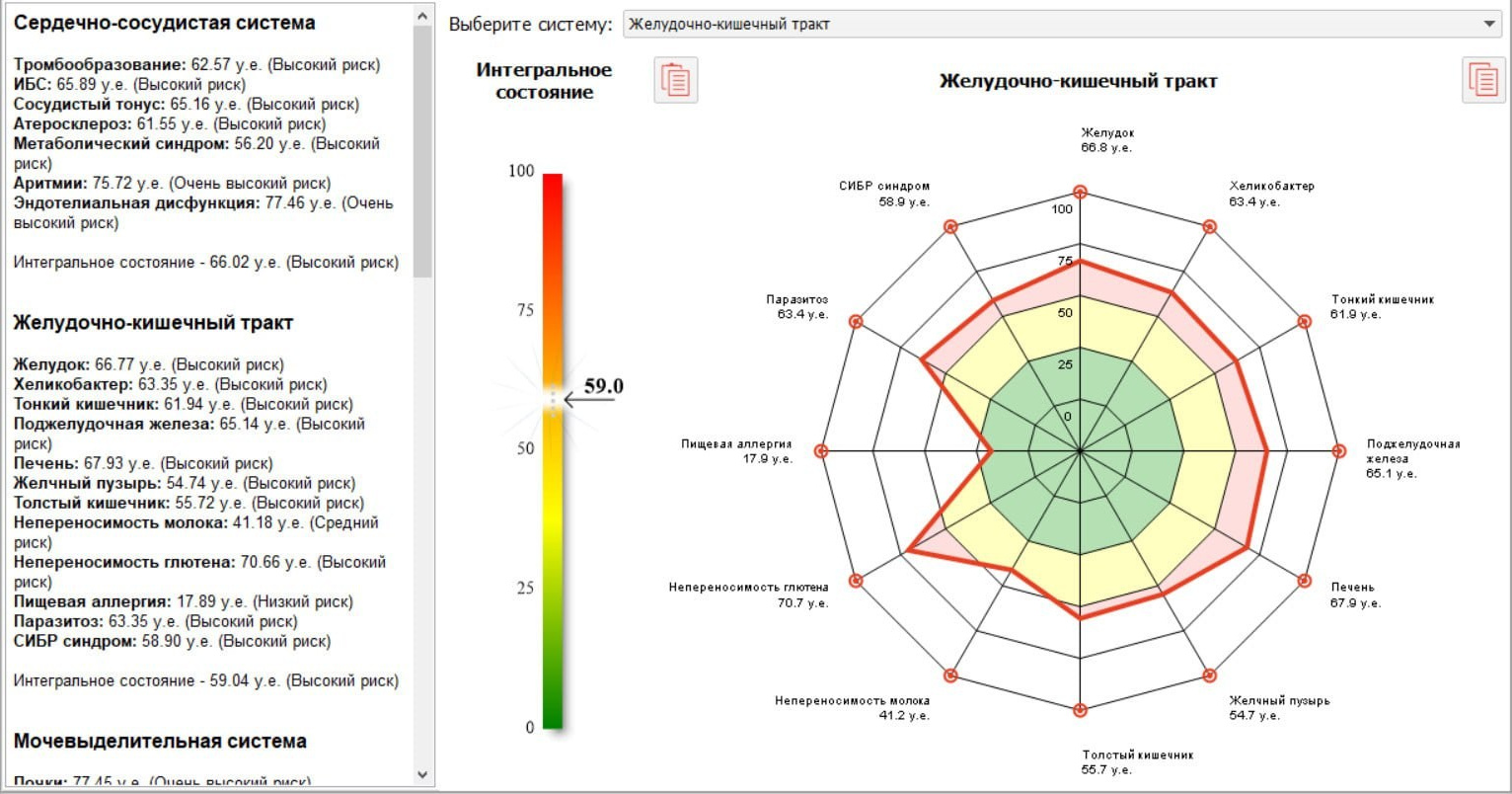Viewport: 1512px width, 794px height.
Task: Select the СИБР синдром radar axis marker
Action: [x=950, y=227]
